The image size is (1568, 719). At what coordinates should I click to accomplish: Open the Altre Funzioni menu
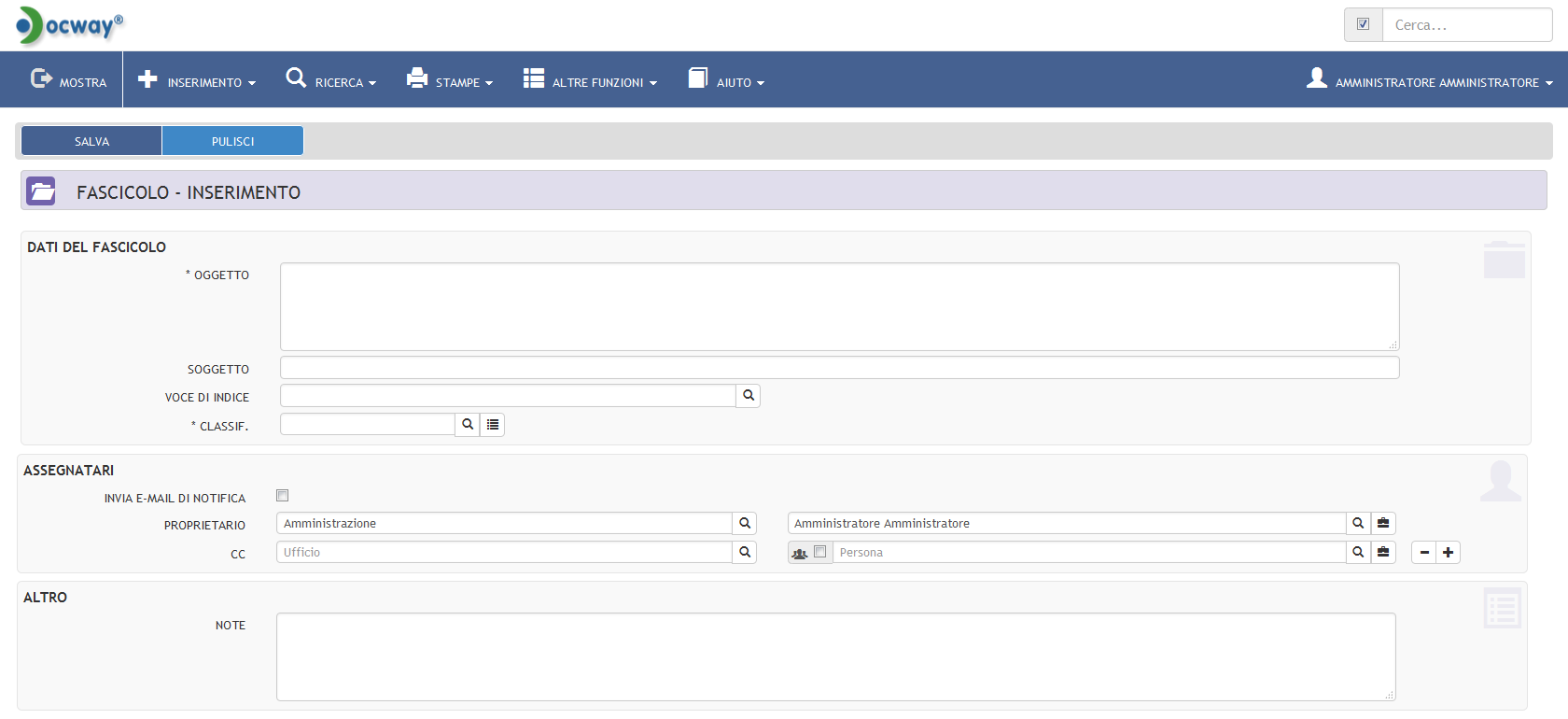click(x=591, y=81)
